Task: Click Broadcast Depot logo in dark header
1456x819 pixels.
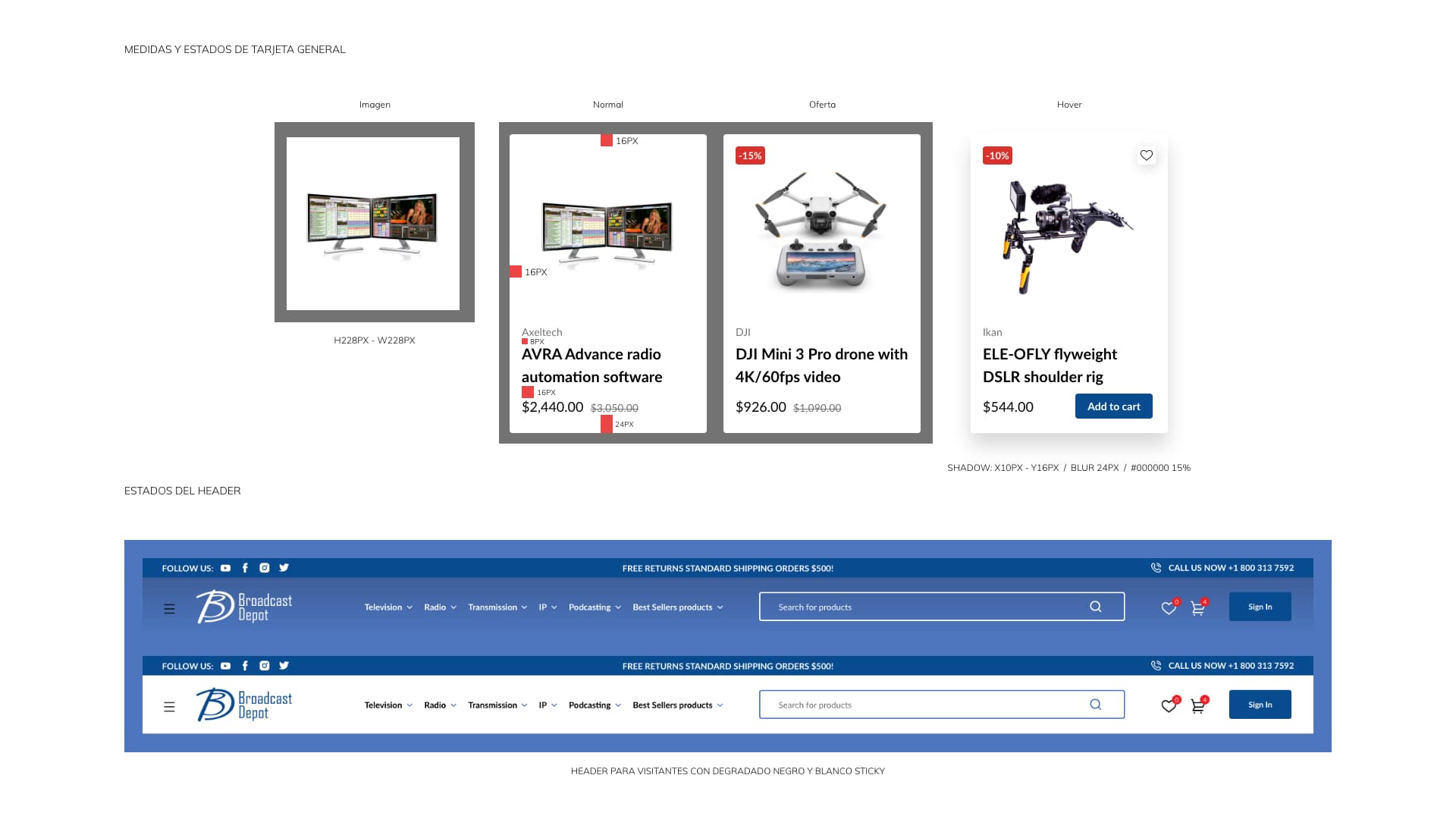Action: tap(244, 607)
